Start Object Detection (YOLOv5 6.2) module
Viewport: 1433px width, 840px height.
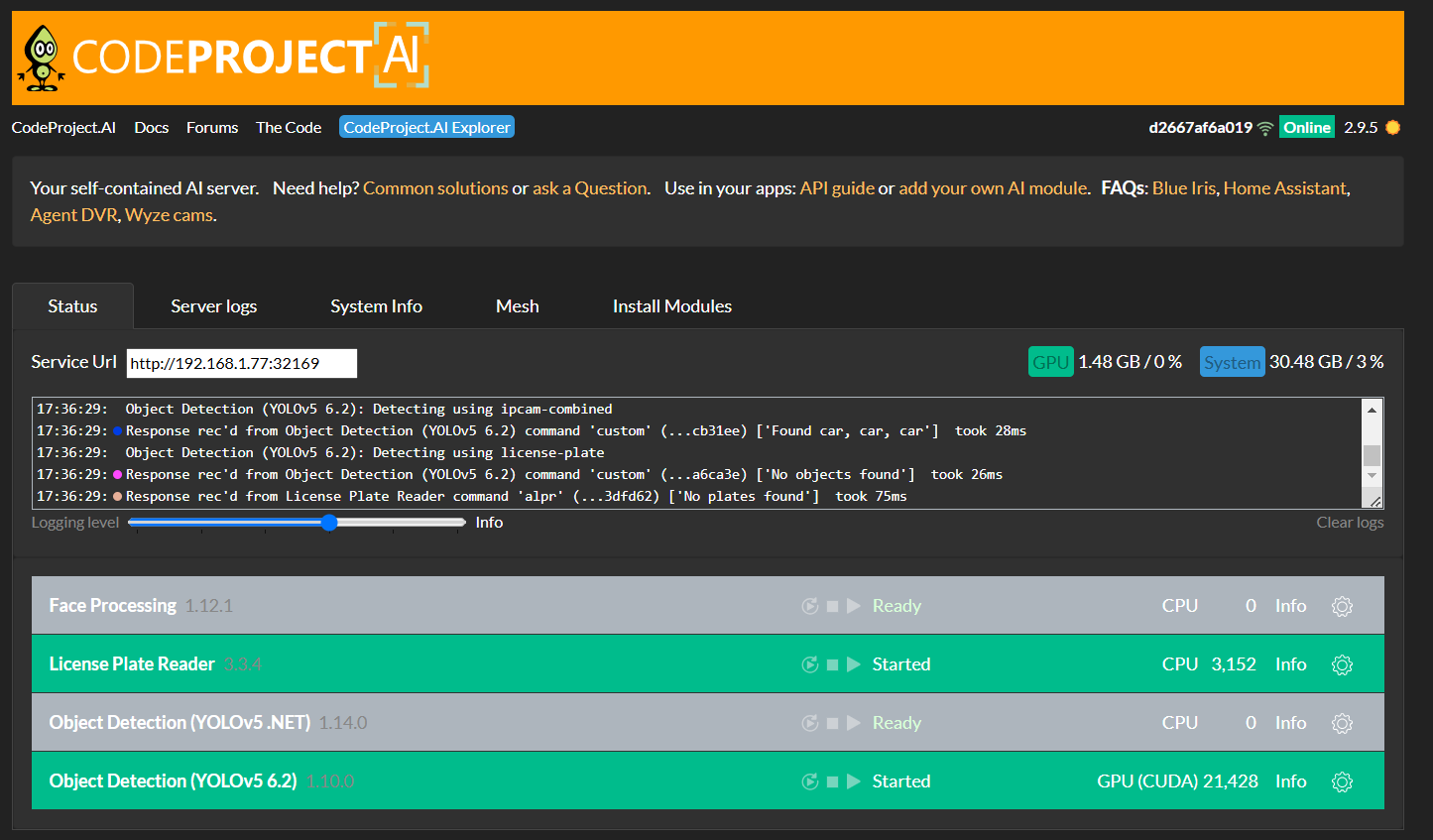pyautogui.click(x=854, y=781)
